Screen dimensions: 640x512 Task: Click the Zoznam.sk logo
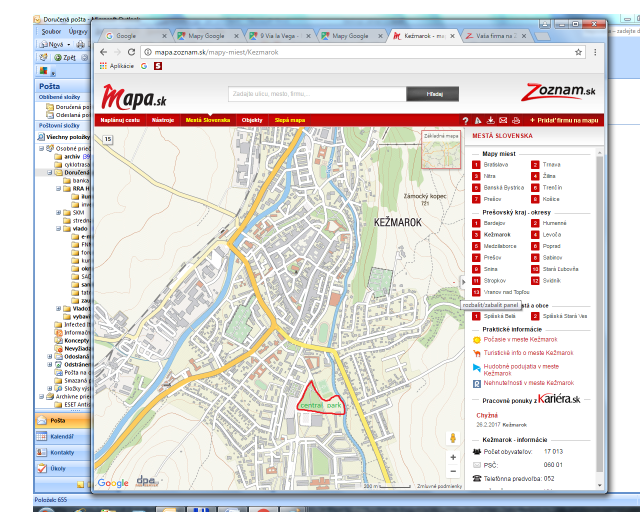[x=558, y=92]
